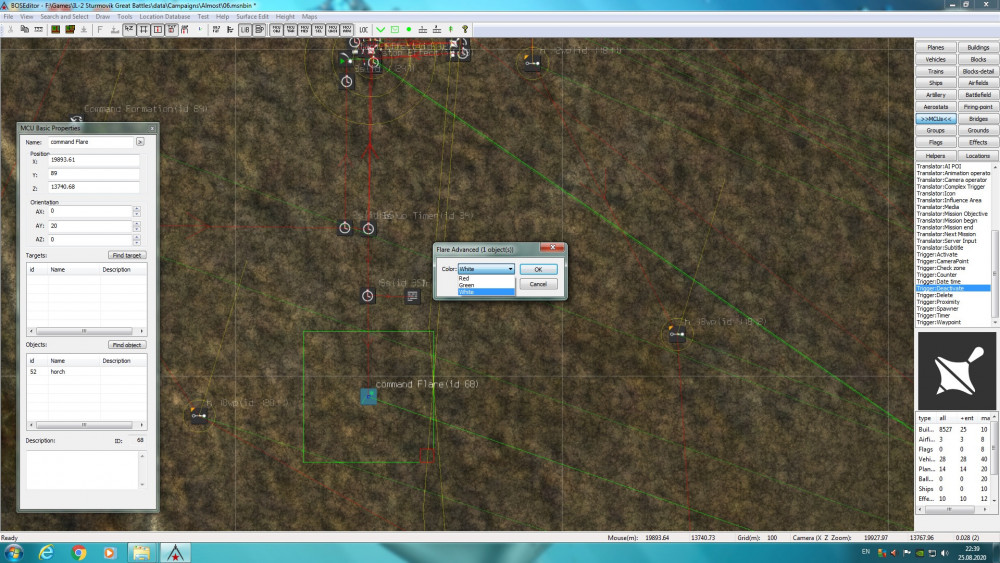Click the LOC toolbar icon

click(x=364, y=30)
